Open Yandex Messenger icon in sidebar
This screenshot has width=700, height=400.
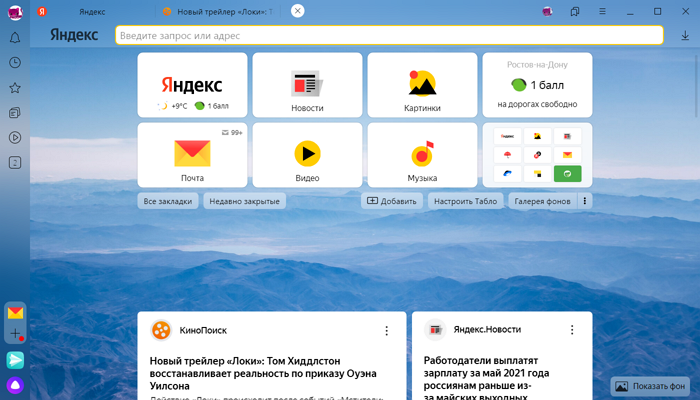(x=15, y=360)
